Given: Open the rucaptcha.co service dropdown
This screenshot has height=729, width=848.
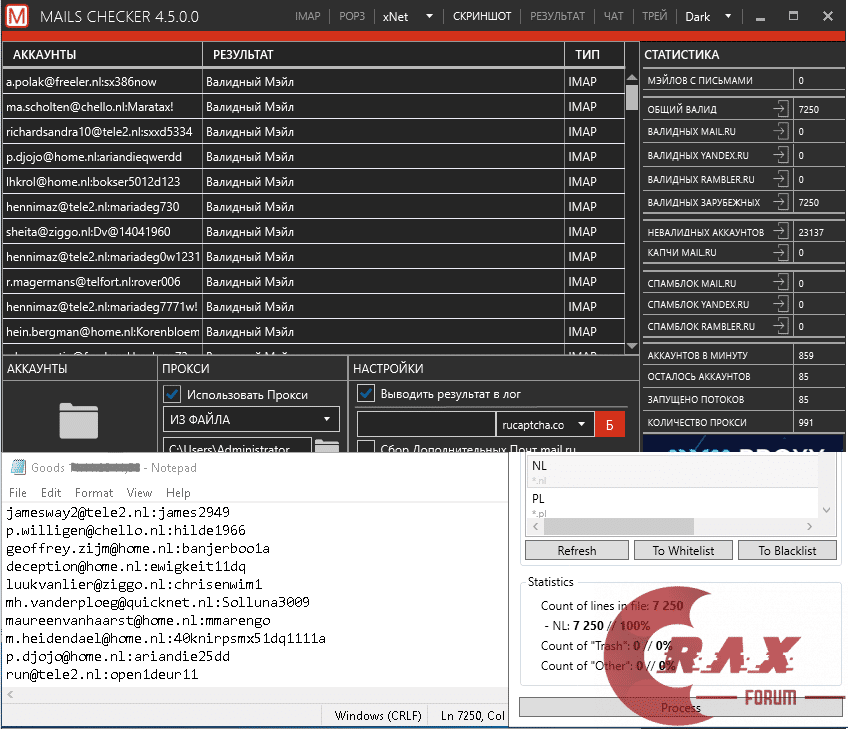Looking at the screenshot, I should coord(545,425).
